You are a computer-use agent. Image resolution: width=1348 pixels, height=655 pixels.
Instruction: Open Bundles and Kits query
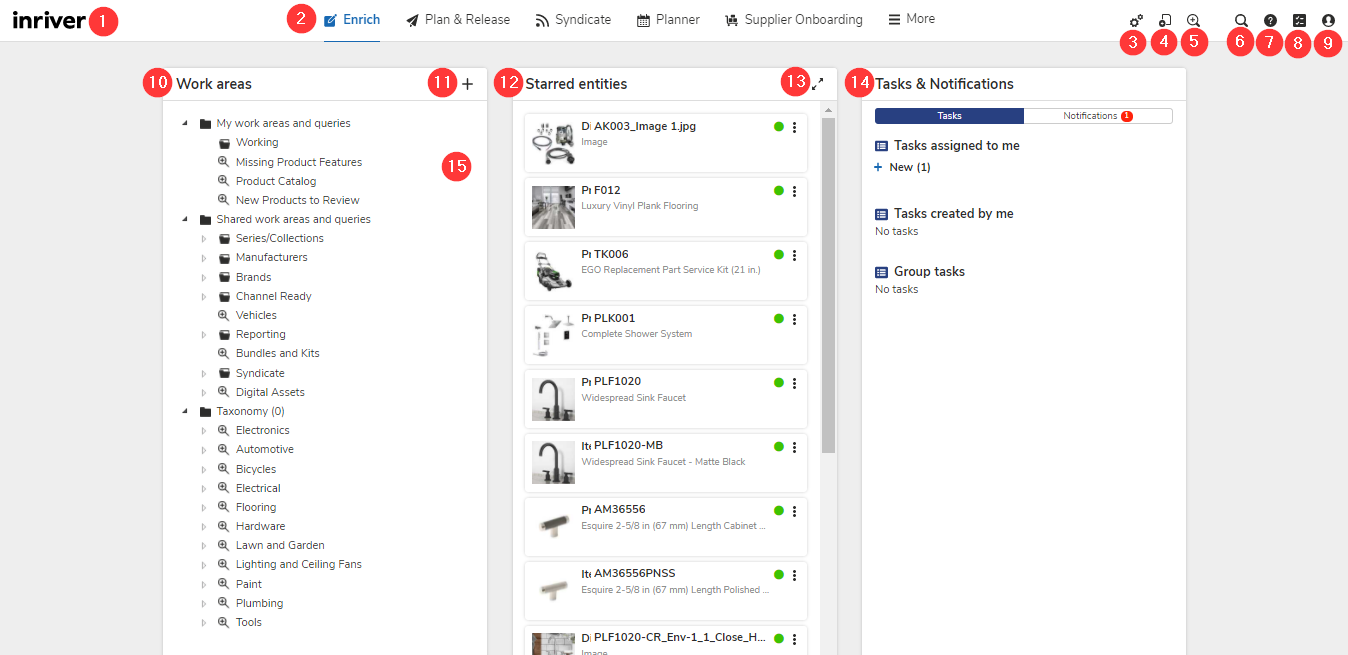pos(278,353)
